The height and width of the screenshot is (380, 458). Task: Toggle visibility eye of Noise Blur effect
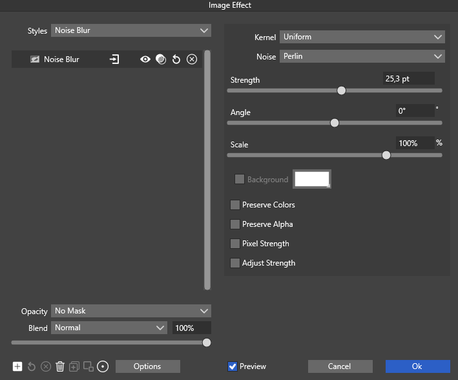pyautogui.click(x=145, y=59)
